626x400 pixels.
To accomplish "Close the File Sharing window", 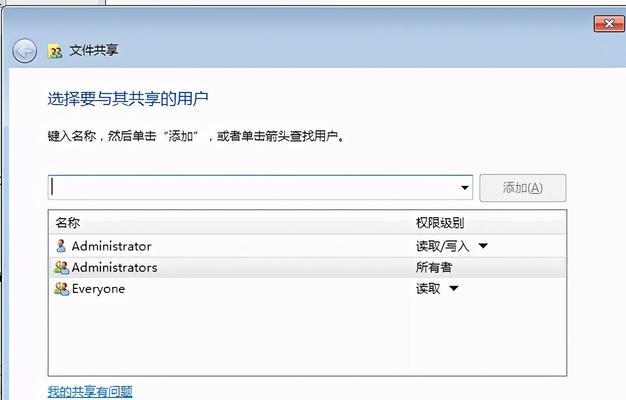I will (x=609, y=24).
